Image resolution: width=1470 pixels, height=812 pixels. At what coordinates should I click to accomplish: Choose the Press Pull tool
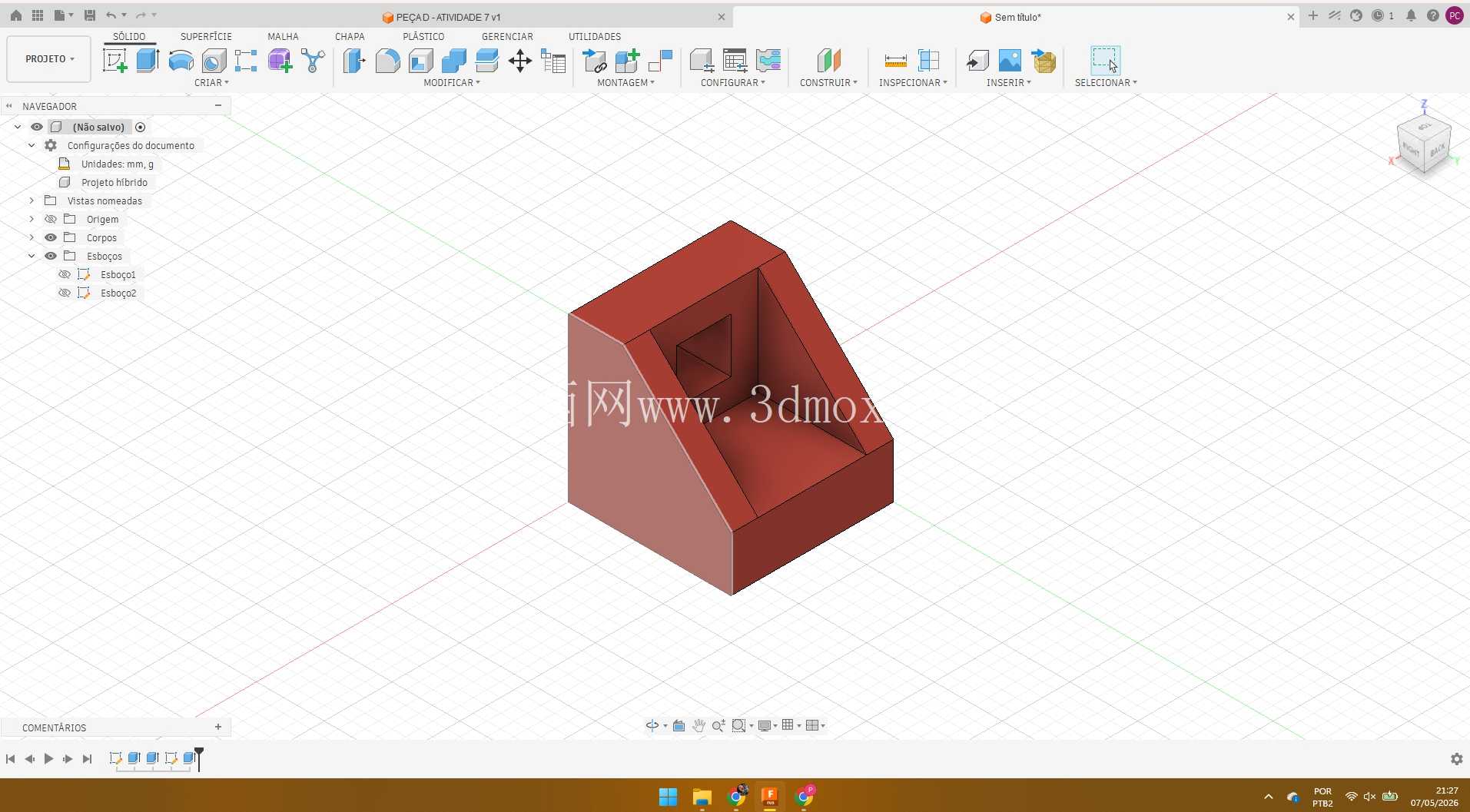tap(354, 61)
